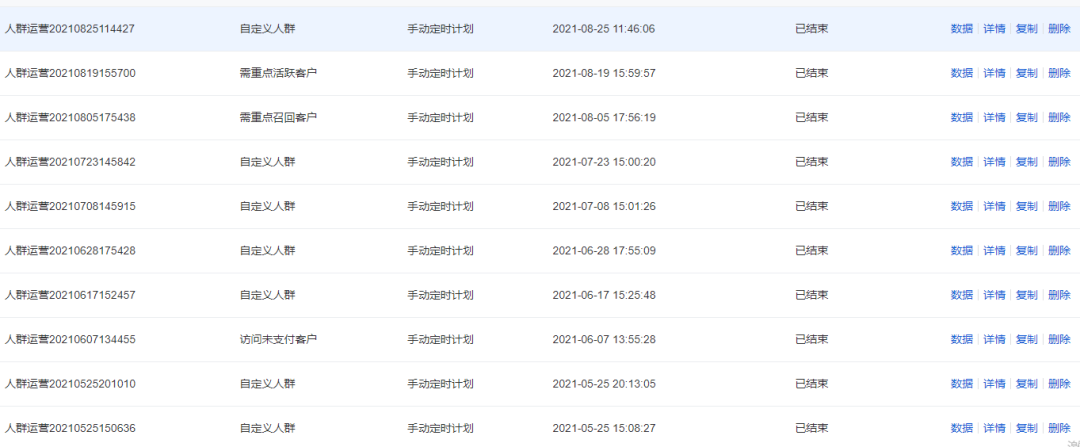The image size is (1080, 447).
Task: Click 删除 for 人群运营20210607134455
Action: pos(1059,340)
